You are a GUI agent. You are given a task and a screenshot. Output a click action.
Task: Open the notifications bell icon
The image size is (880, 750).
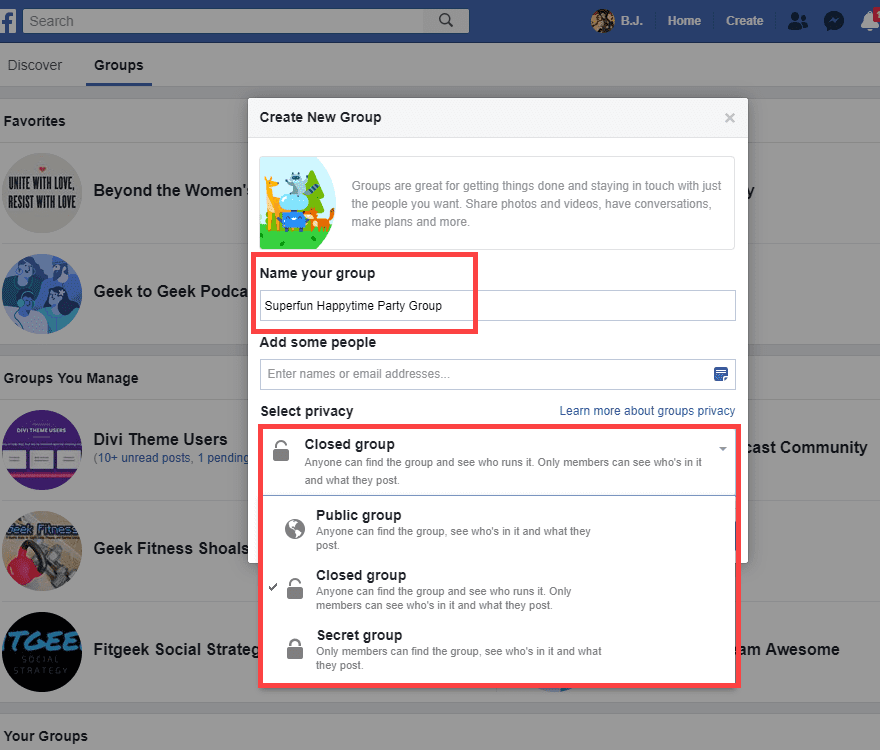pyautogui.click(x=868, y=20)
